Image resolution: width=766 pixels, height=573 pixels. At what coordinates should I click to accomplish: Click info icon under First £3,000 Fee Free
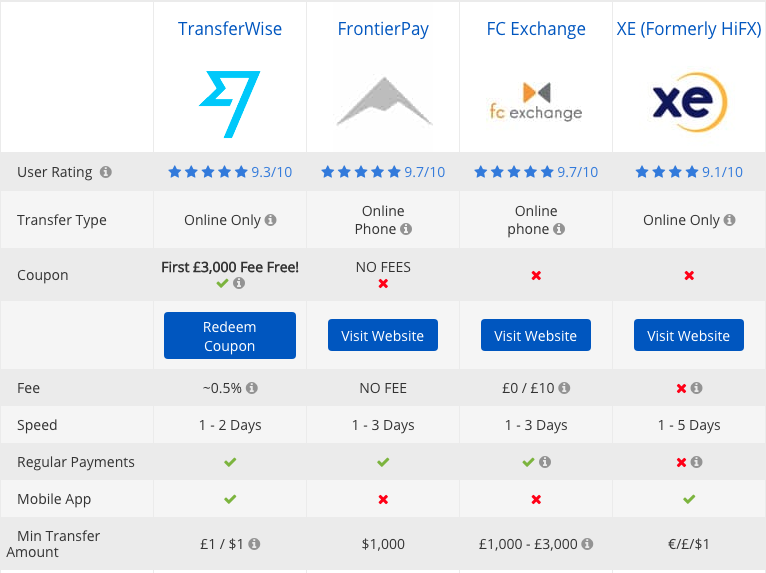point(239,283)
